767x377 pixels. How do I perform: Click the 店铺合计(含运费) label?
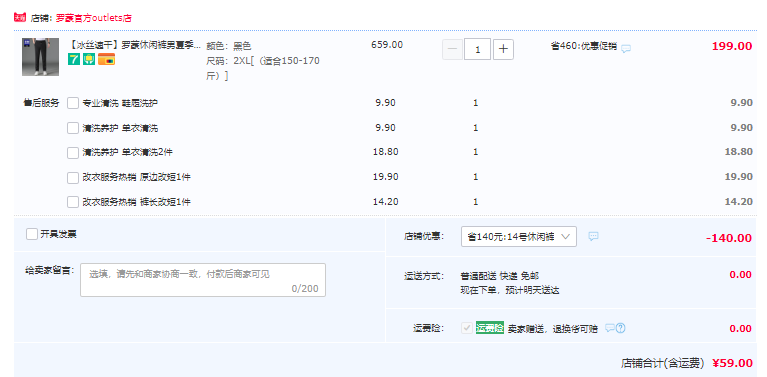[x=662, y=363]
